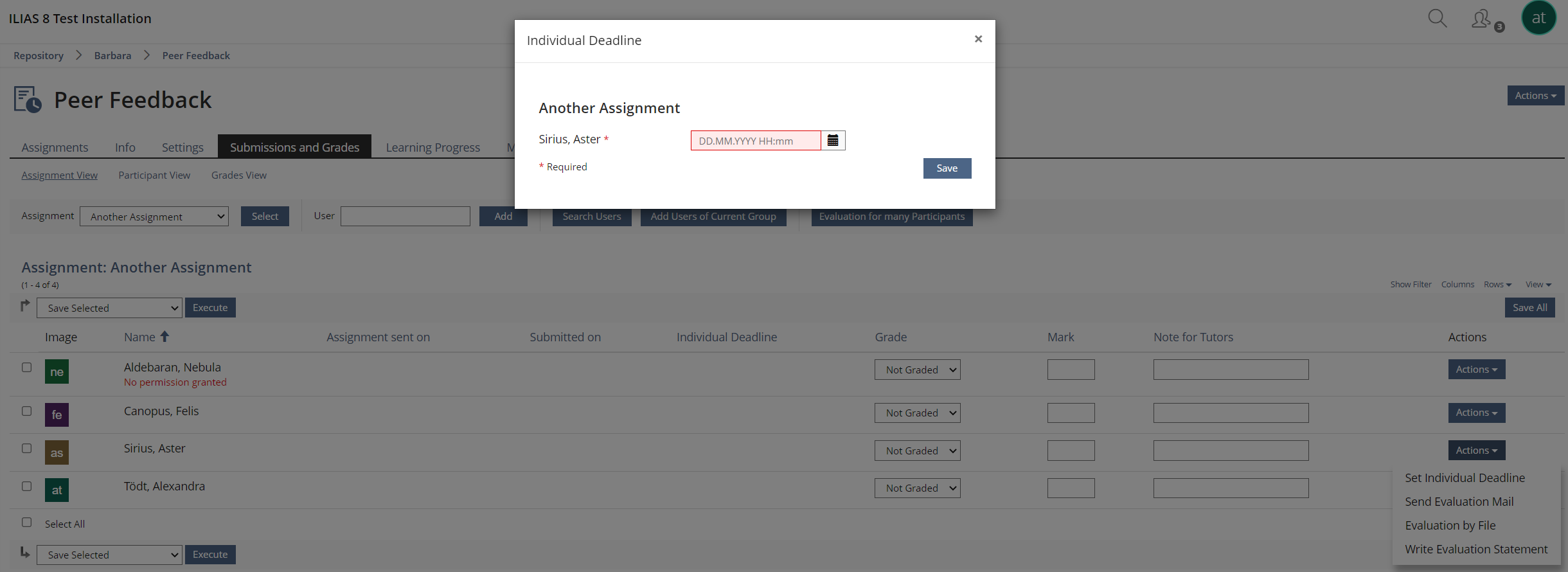The width and height of the screenshot is (1568, 572).
Task: Expand Actions menu for Aldebaran row
Action: click(x=1476, y=370)
